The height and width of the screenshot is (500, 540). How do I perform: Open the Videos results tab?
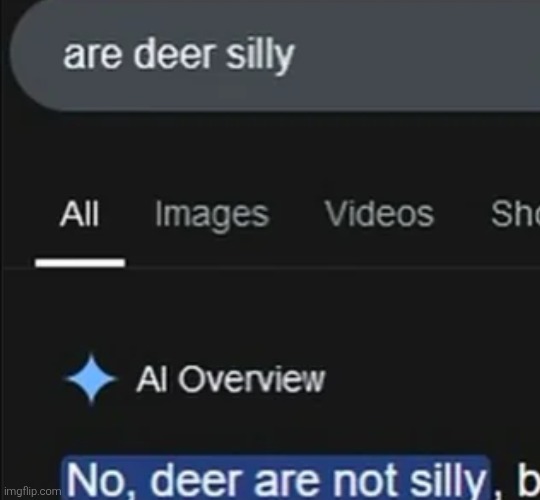point(379,214)
